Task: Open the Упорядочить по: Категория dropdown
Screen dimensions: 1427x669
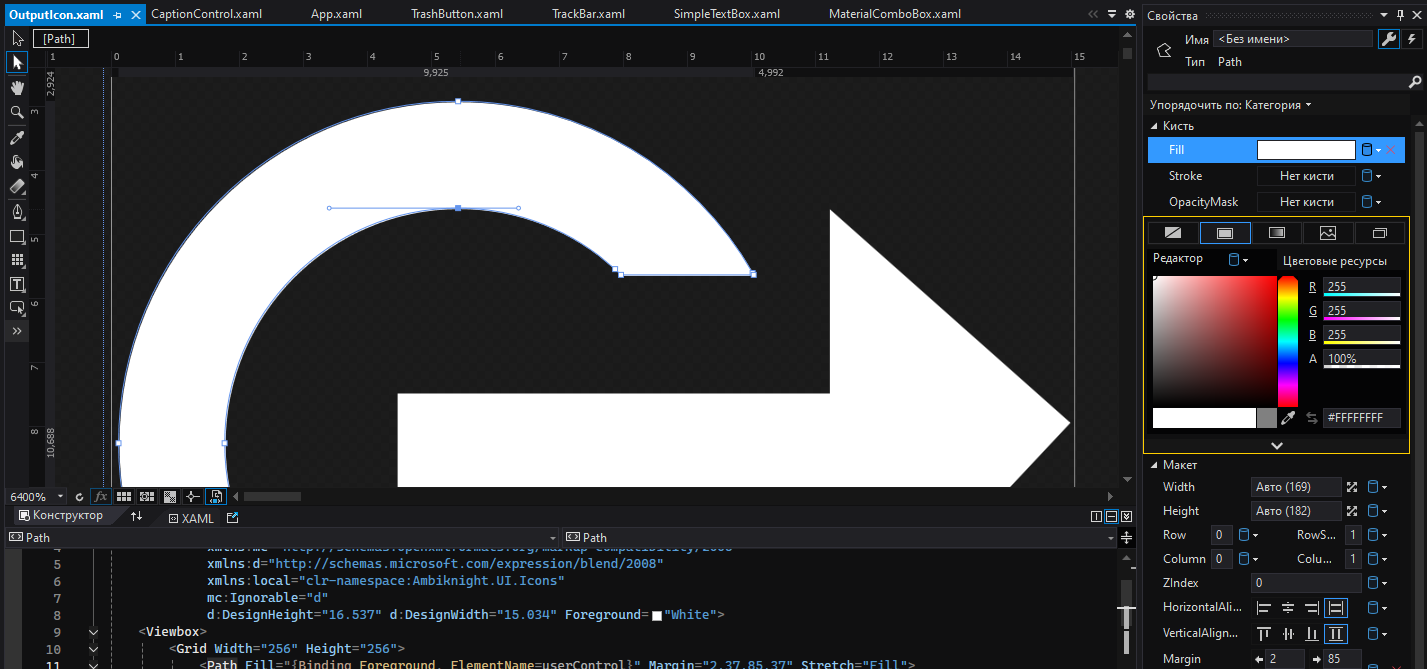Action: pyautogui.click(x=1230, y=105)
